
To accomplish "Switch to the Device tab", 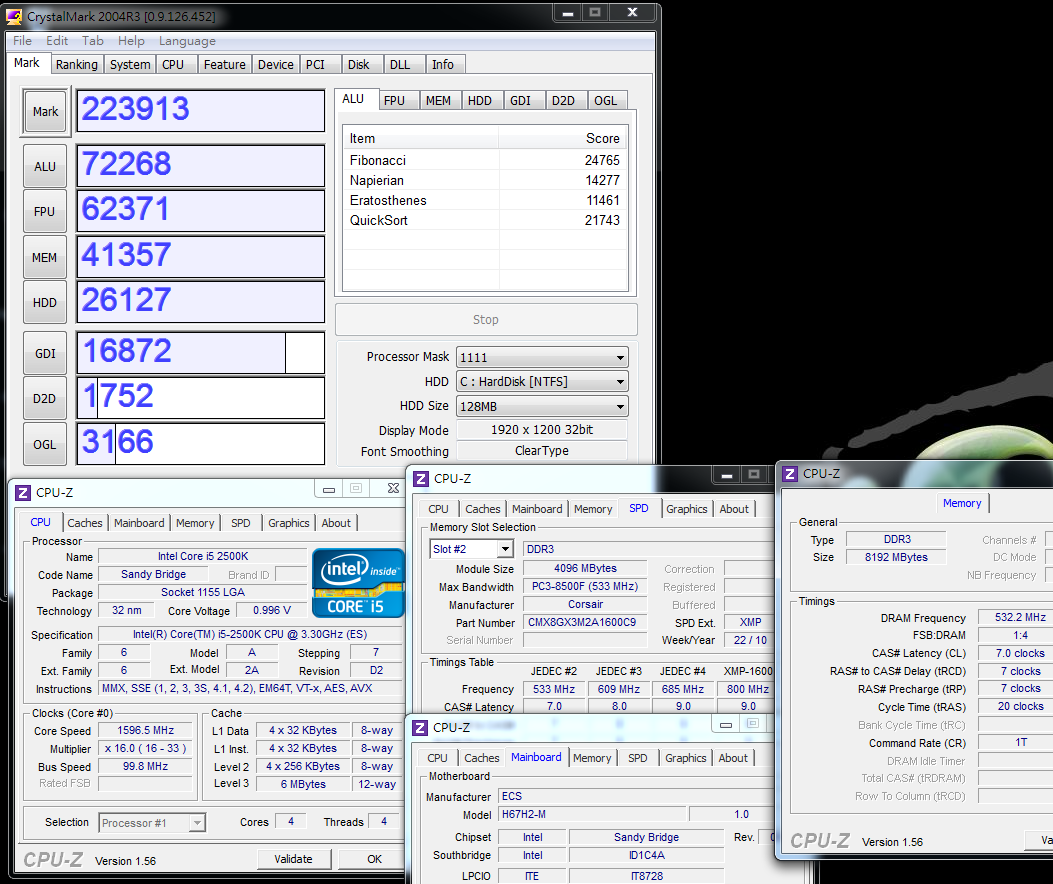I will (275, 64).
